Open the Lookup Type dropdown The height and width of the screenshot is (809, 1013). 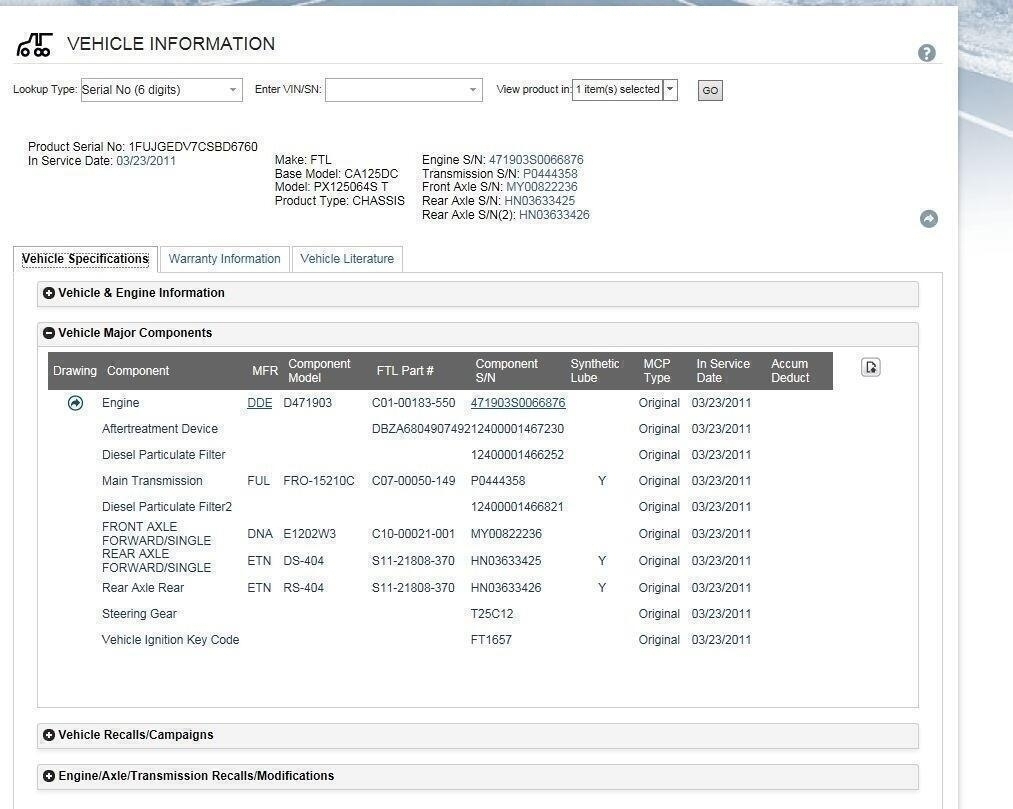(x=233, y=90)
